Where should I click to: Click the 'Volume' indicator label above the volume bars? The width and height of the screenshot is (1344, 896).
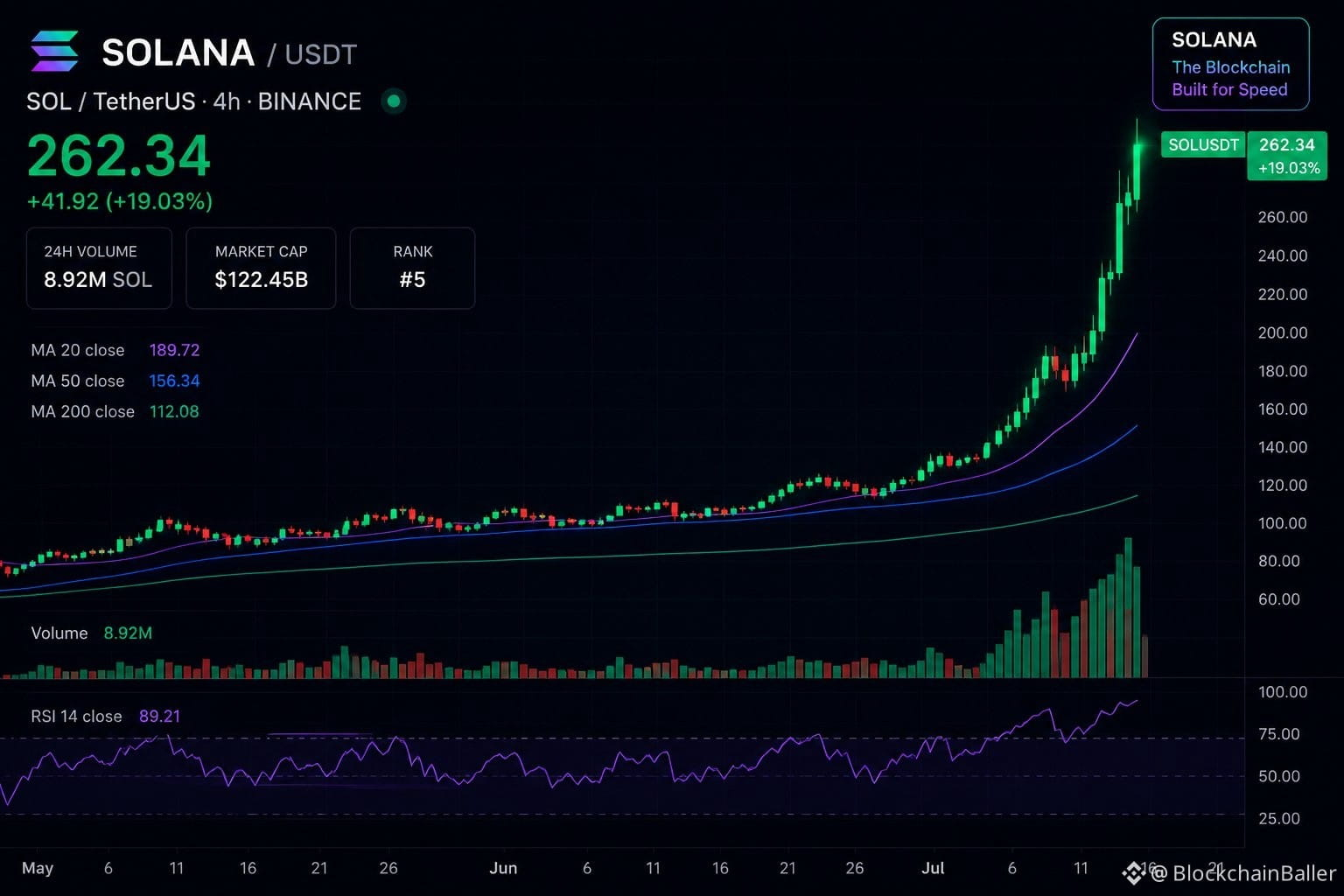coord(59,633)
